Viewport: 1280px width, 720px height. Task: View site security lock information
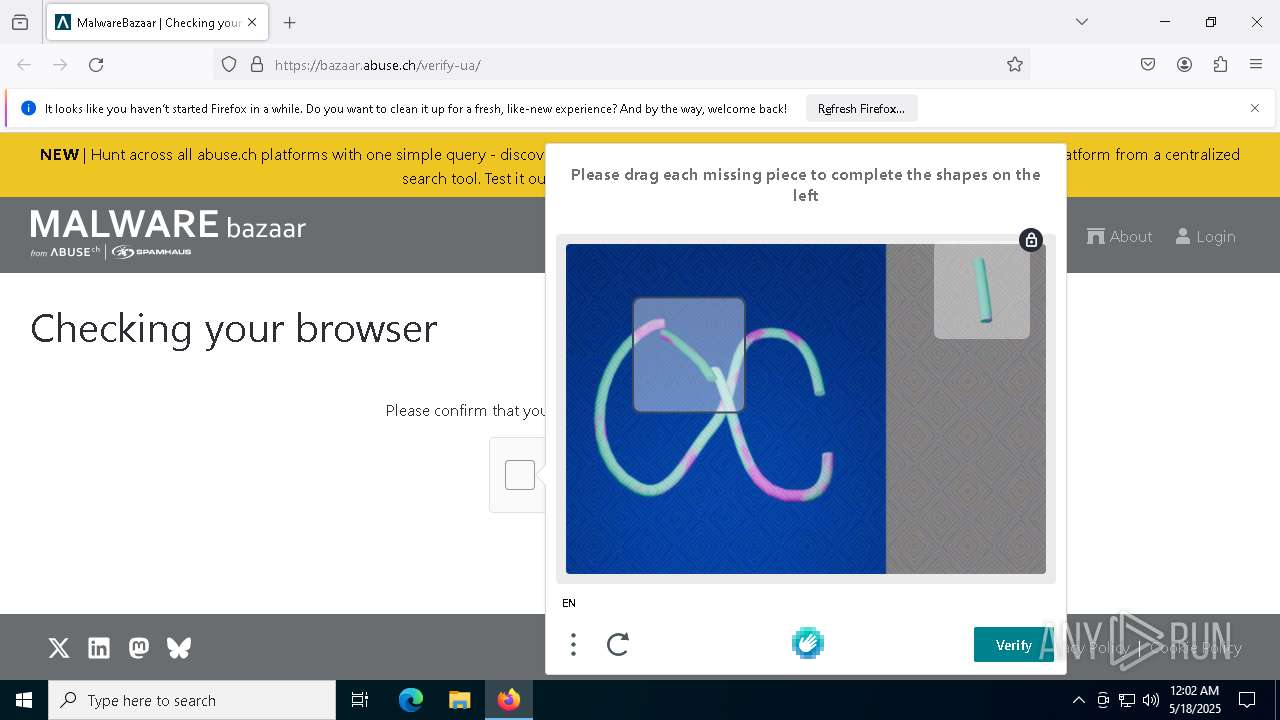click(257, 65)
